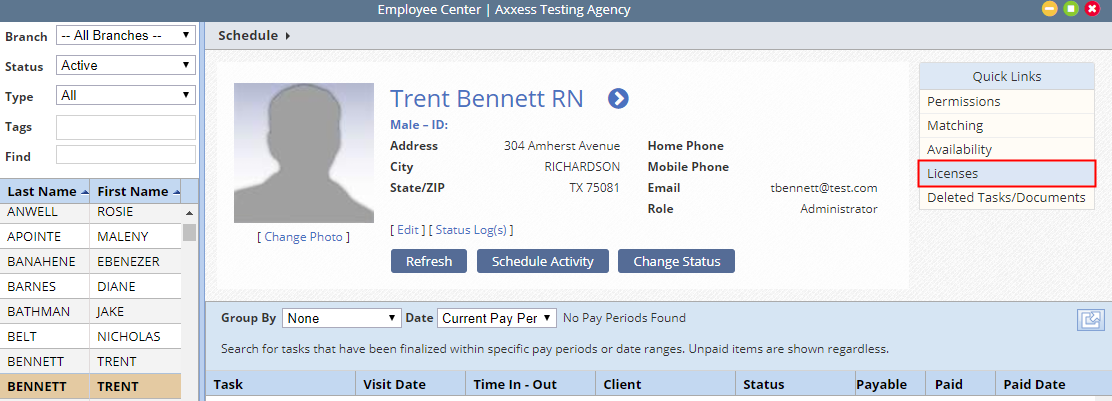
Task: Open the Status Log(s) link
Action: click(471, 230)
